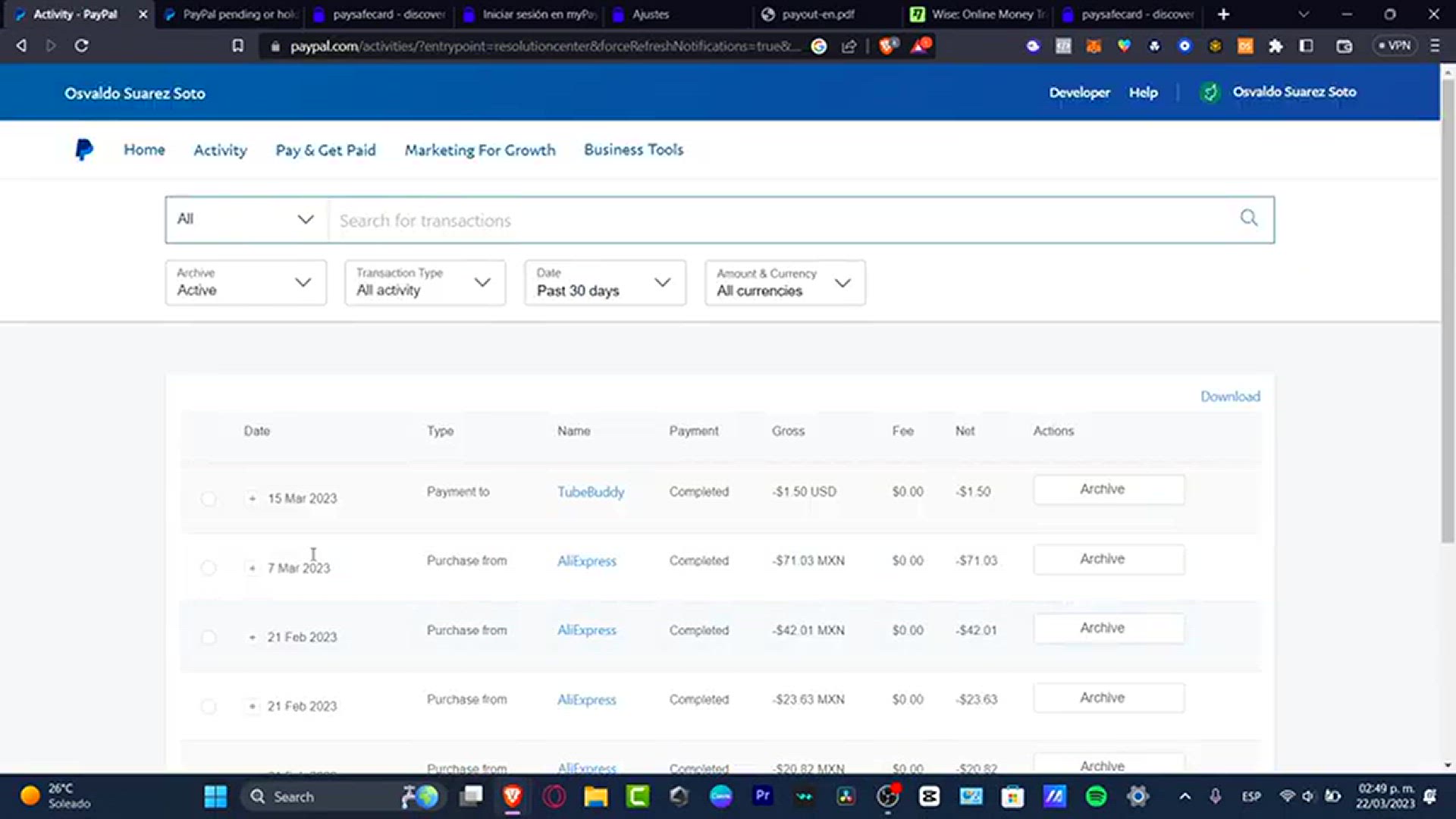Open the Archive Active dropdown
Image resolution: width=1456 pixels, height=819 pixels.
pyautogui.click(x=246, y=282)
